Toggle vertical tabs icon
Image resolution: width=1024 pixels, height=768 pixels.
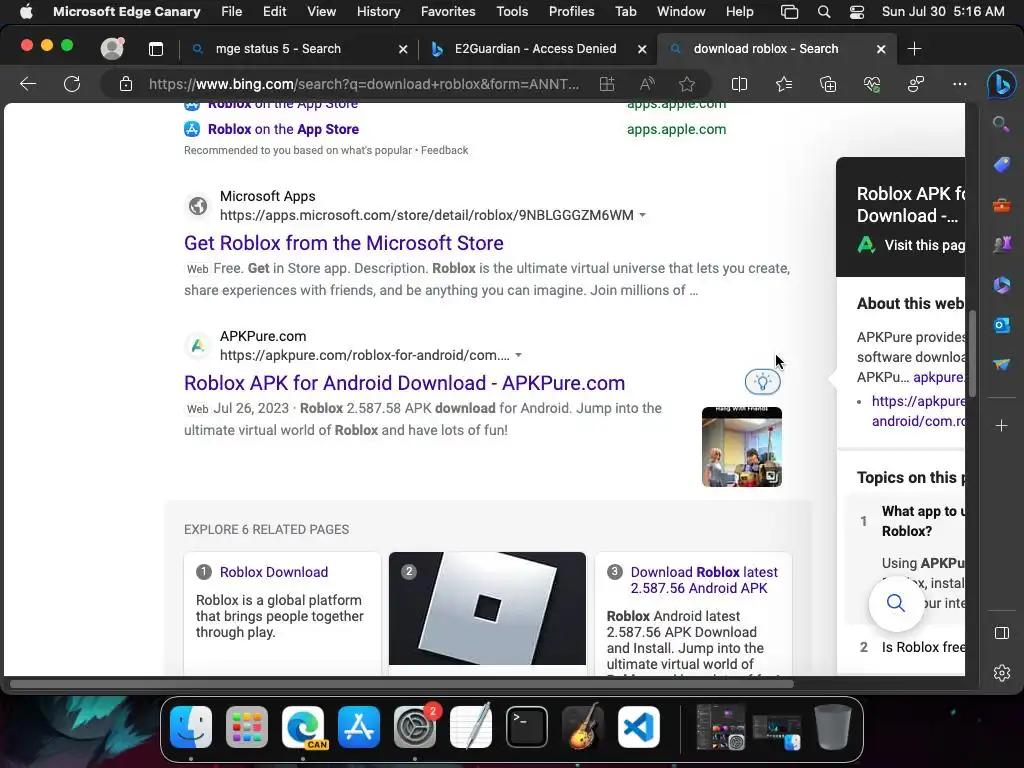[x=155, y=49]
